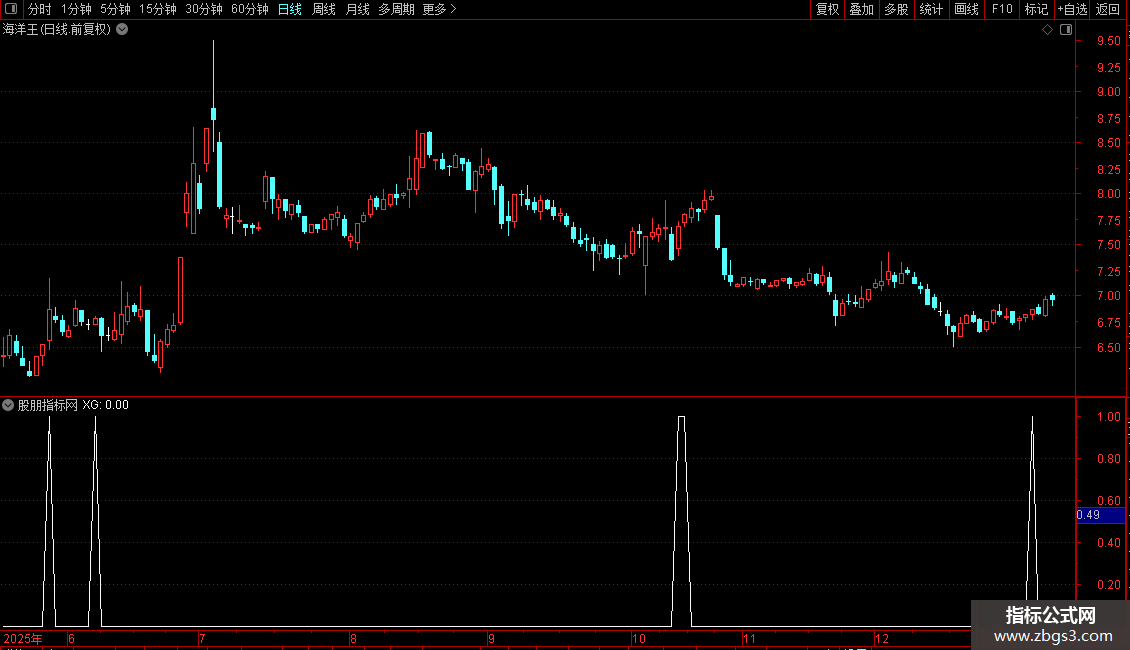Switch to 周线 weekly chart

coord(324,9)
